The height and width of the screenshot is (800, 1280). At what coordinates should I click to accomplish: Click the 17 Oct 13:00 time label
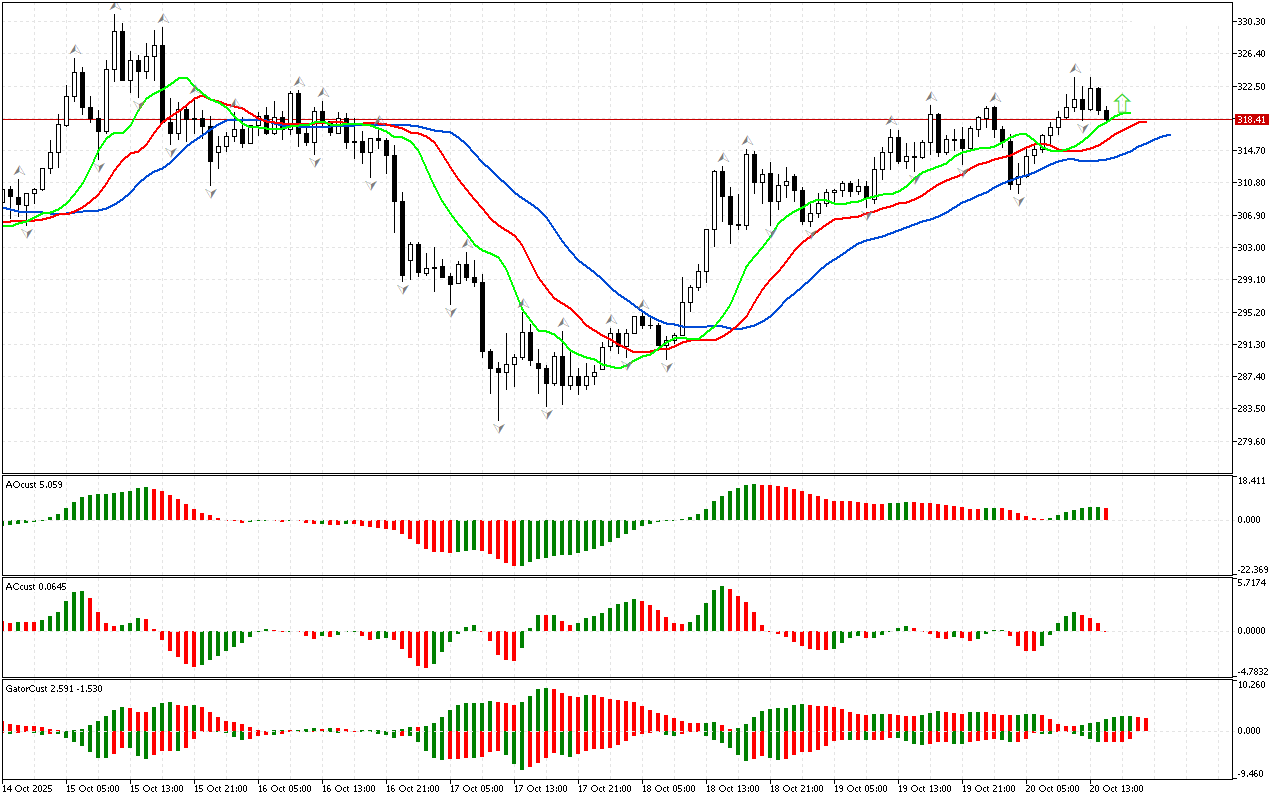coord(539,788)
